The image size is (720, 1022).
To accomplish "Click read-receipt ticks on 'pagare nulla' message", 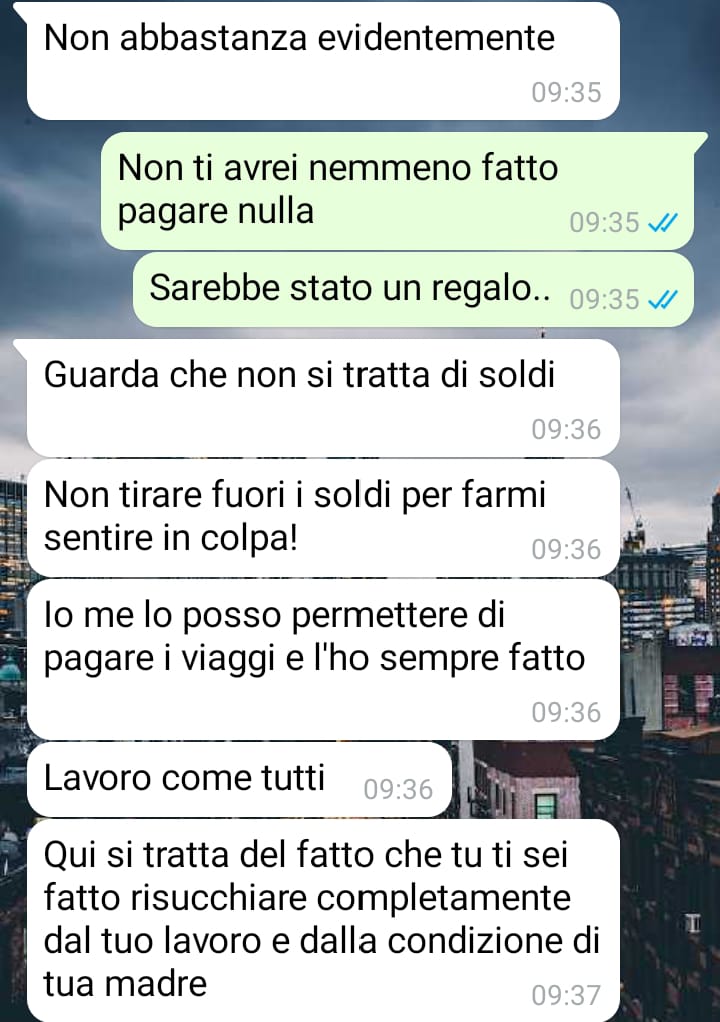I will point(663,223).
